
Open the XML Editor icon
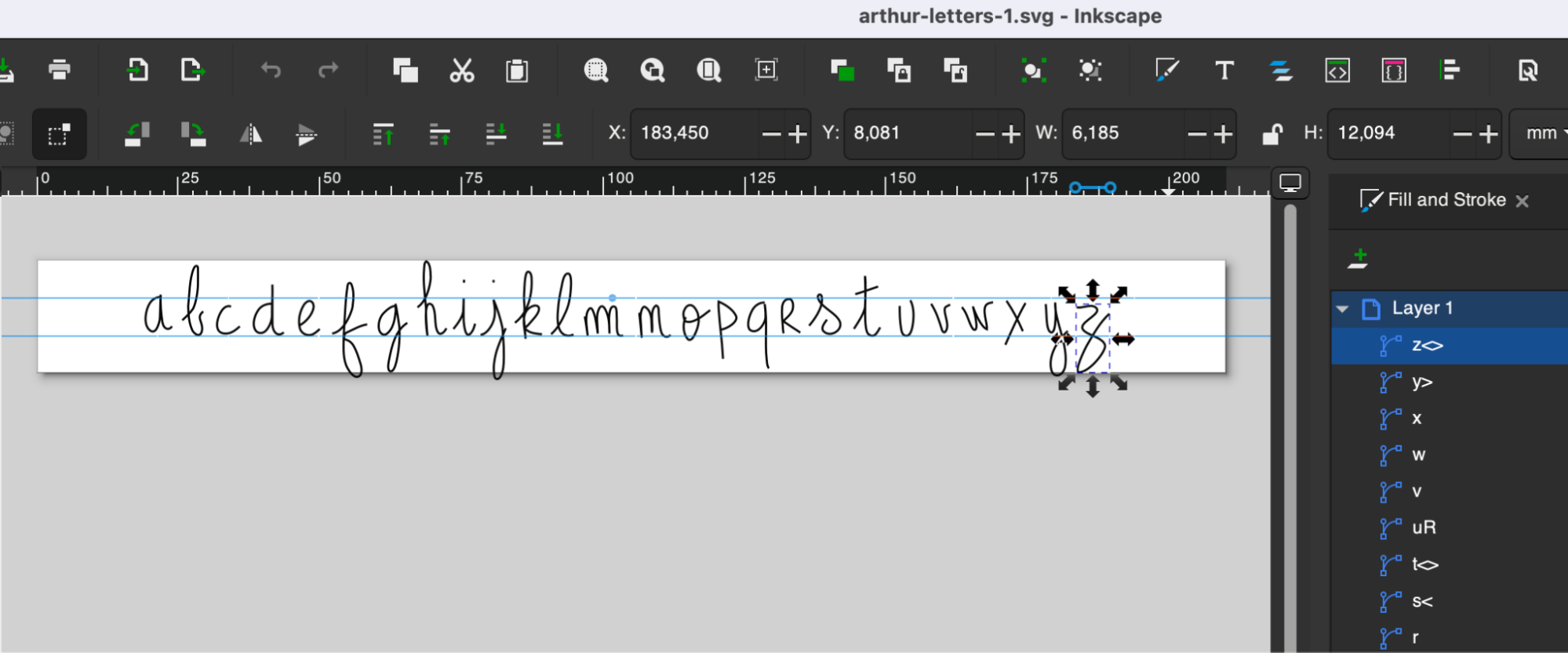[x=1337, y=71]
